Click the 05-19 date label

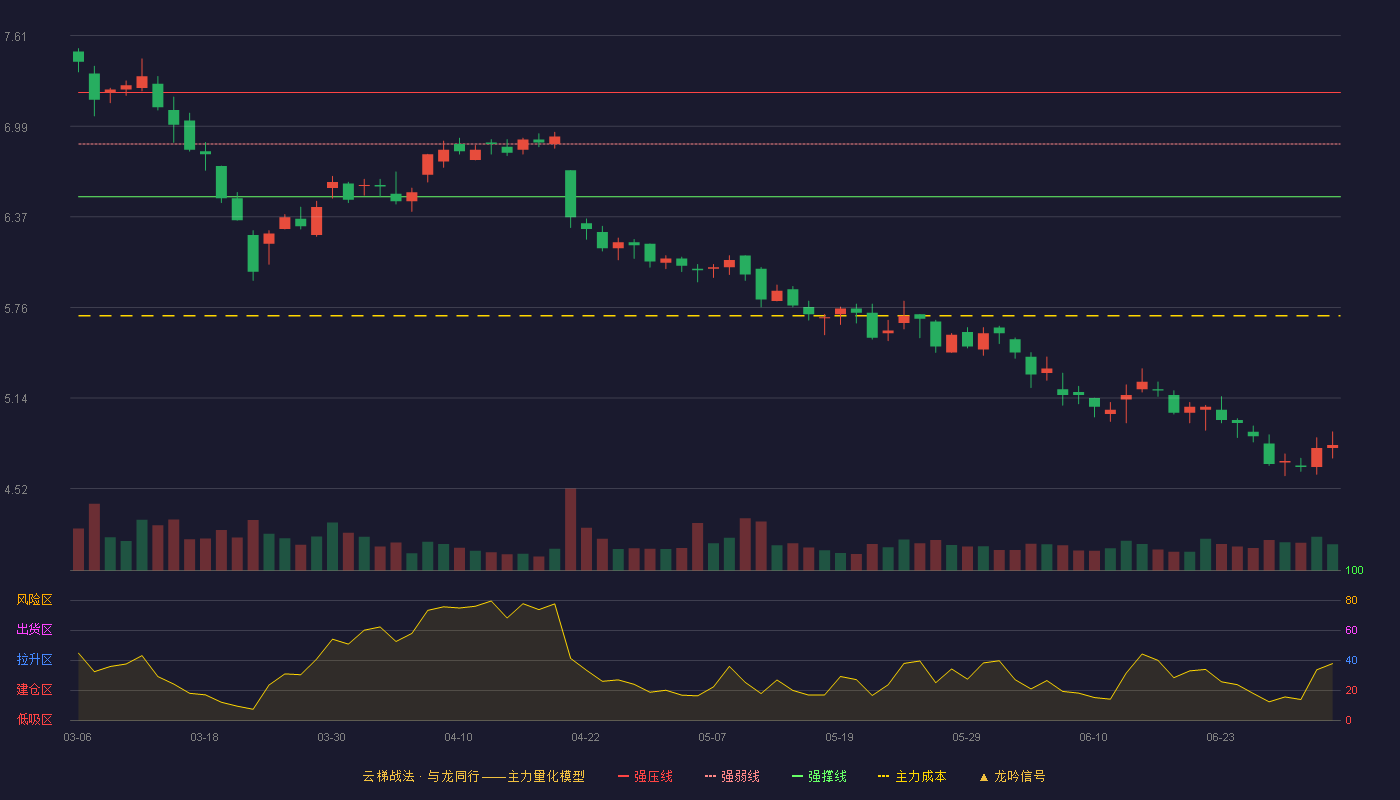pyautogui.click(x=839, y=737)
